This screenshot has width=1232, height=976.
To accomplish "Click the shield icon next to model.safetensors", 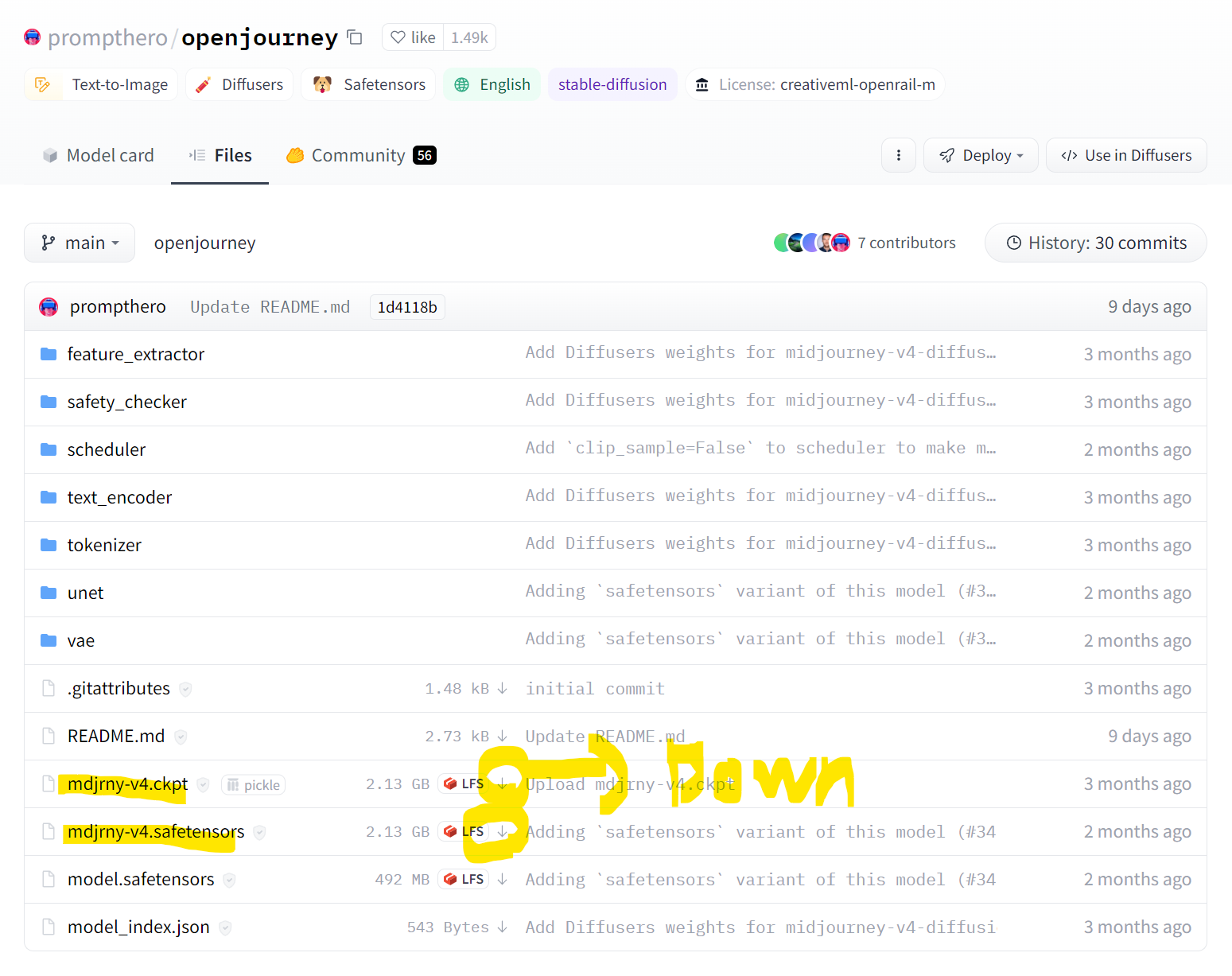I will pyautogui.click(x=229, y=881).
